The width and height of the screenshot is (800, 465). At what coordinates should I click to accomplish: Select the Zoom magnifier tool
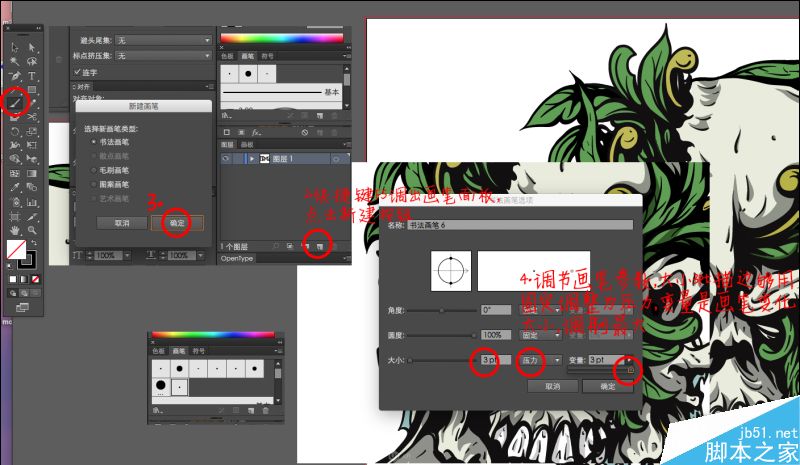tap(32, 230)
